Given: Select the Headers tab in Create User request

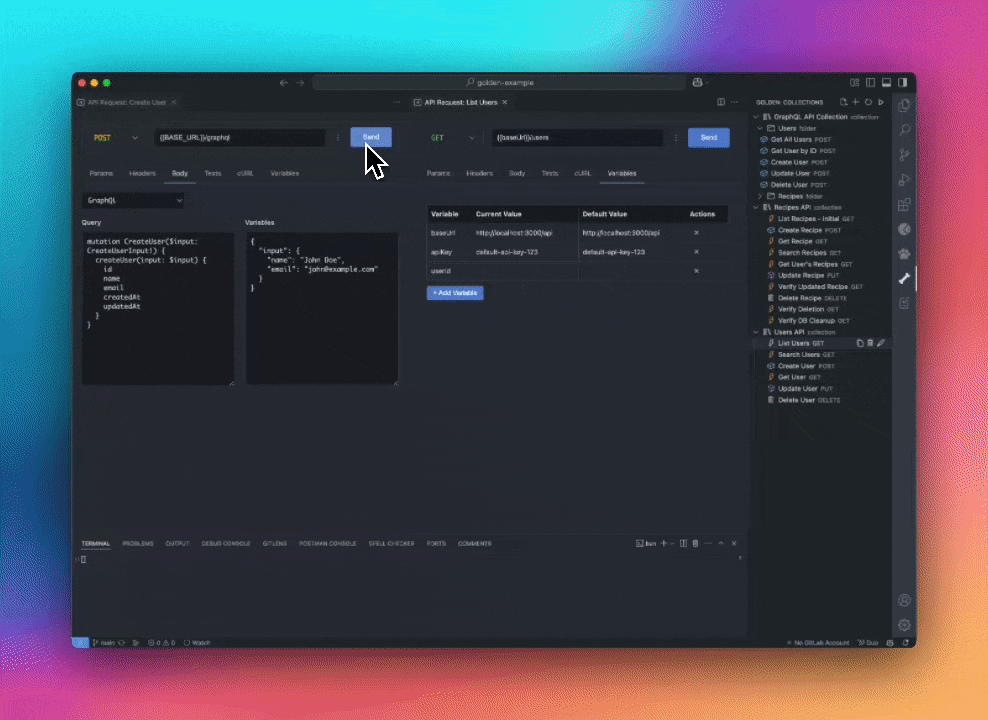Looking at the screenshot, I should point(142,173).
